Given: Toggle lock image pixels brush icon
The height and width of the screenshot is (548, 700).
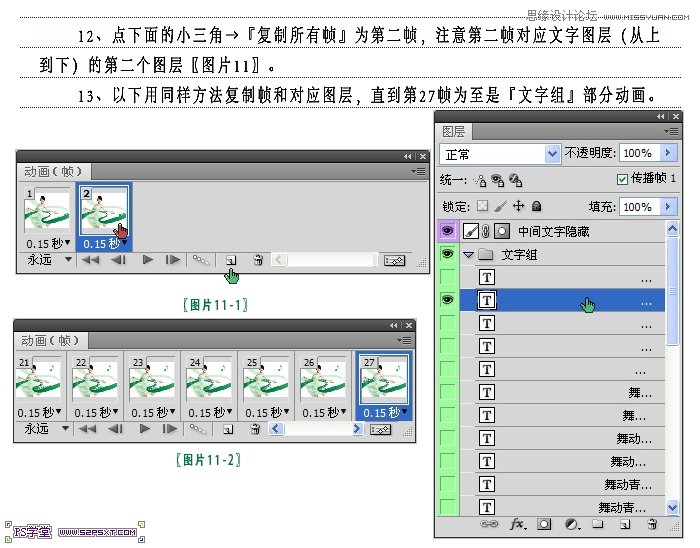Looking at the screenshot, I should point(500,206).
